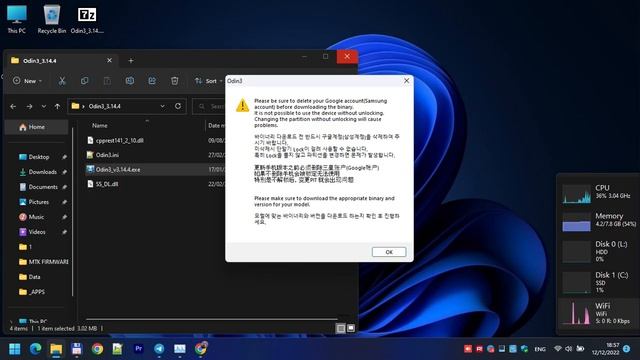Open MTK FIRMWARE folder in sidebar
This screenshot has width=640, height=360.
pos(43,262)
